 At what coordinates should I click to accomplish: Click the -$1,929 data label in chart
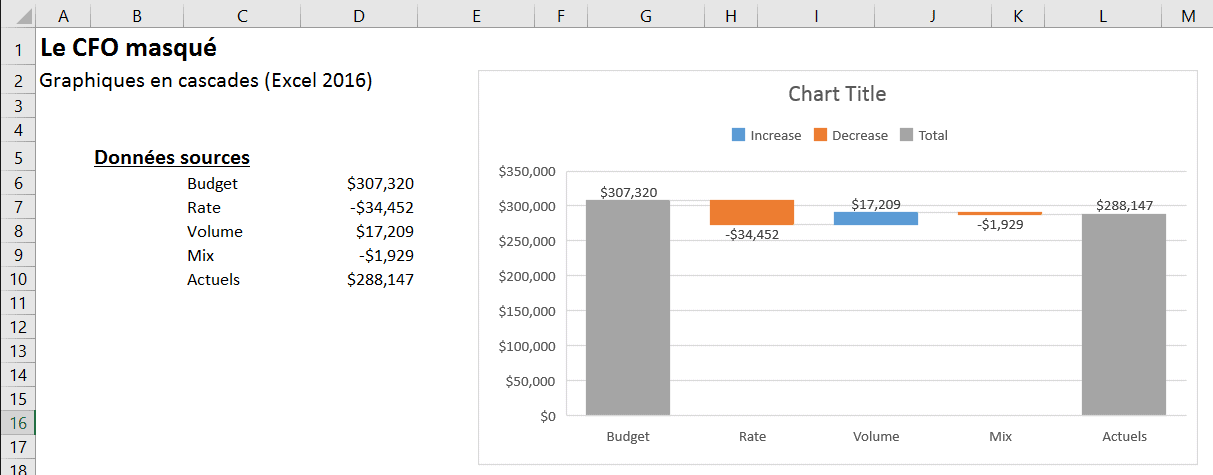click(x=1000, y=224)
